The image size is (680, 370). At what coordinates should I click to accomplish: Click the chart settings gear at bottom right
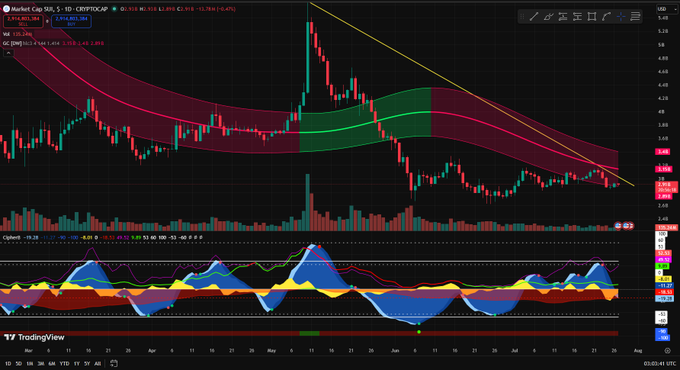click(667, 350)
